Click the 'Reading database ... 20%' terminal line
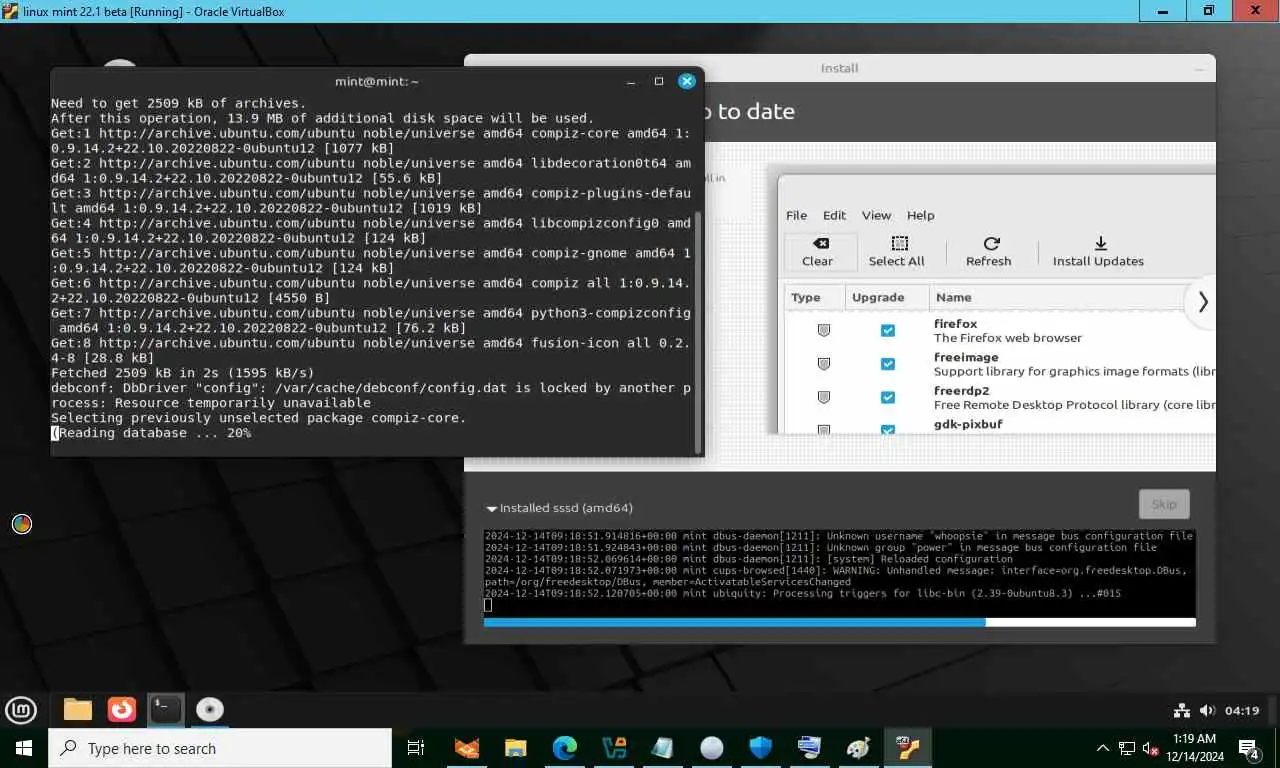Viewport: 1280px width, 768px height. point(151,433)
